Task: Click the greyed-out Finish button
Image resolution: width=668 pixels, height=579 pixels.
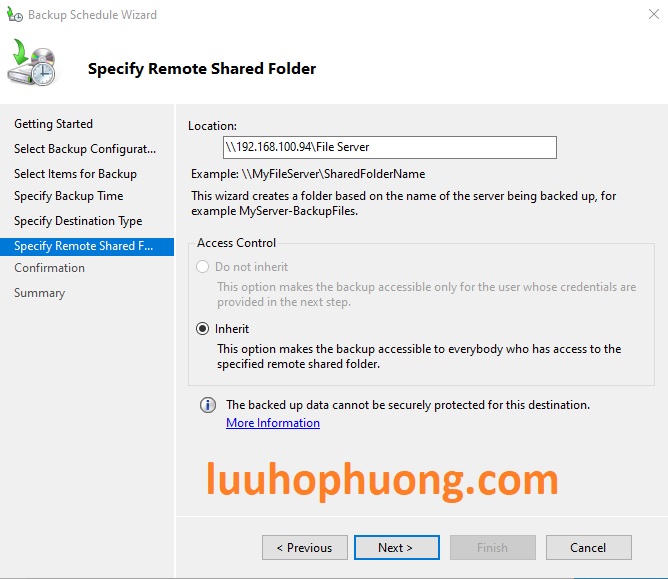Action: click(492, 547)
